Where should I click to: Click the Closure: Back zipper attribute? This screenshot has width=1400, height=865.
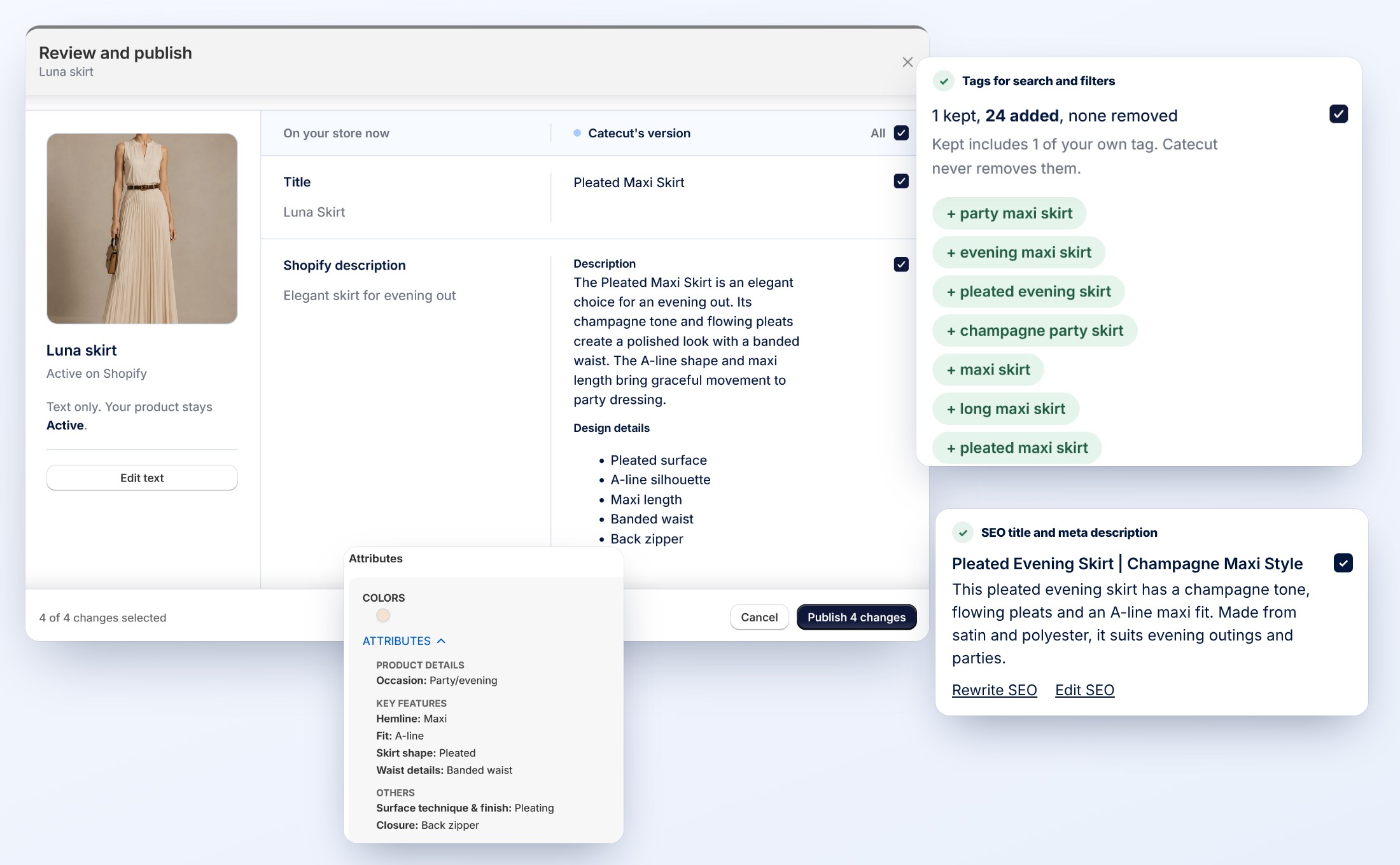pos(427,825)
